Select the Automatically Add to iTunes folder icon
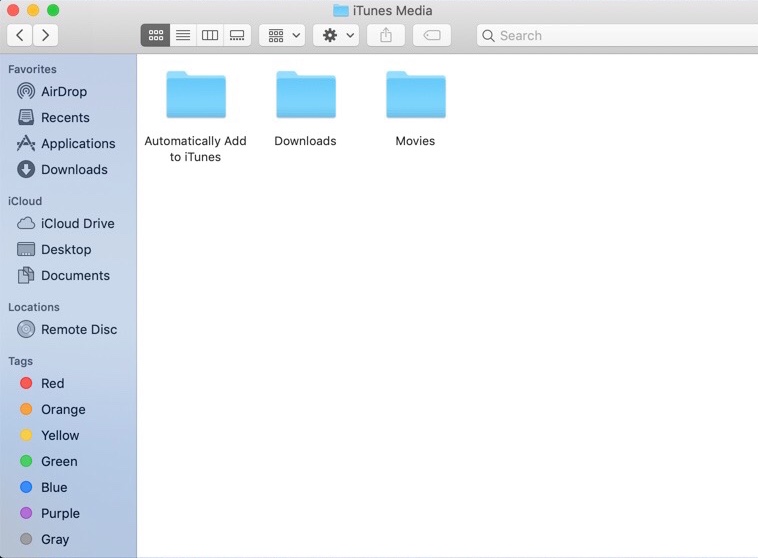The width and height of the screenshot is (758, 558). pos(196,95)
